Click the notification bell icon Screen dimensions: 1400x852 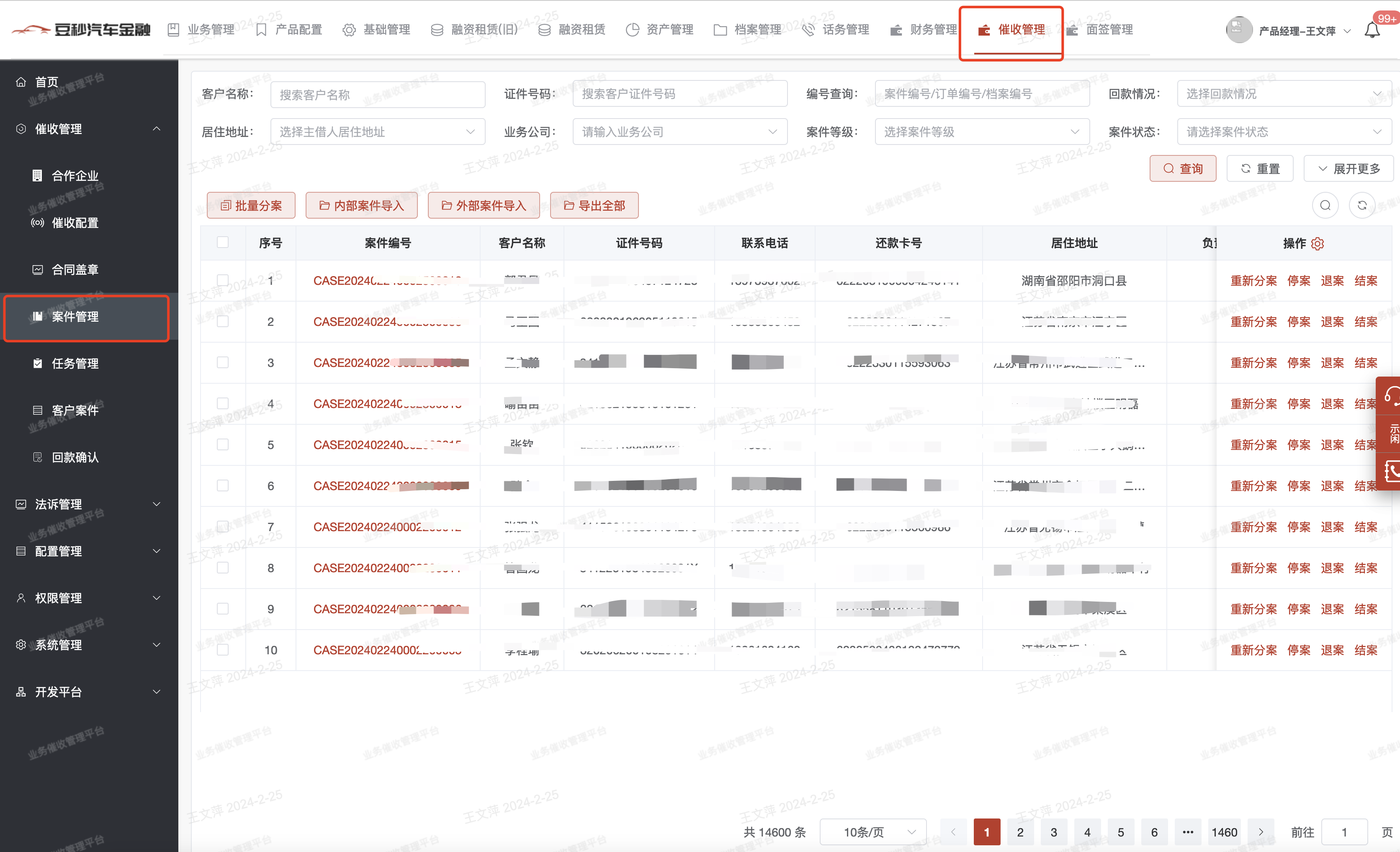point(1372,30)
